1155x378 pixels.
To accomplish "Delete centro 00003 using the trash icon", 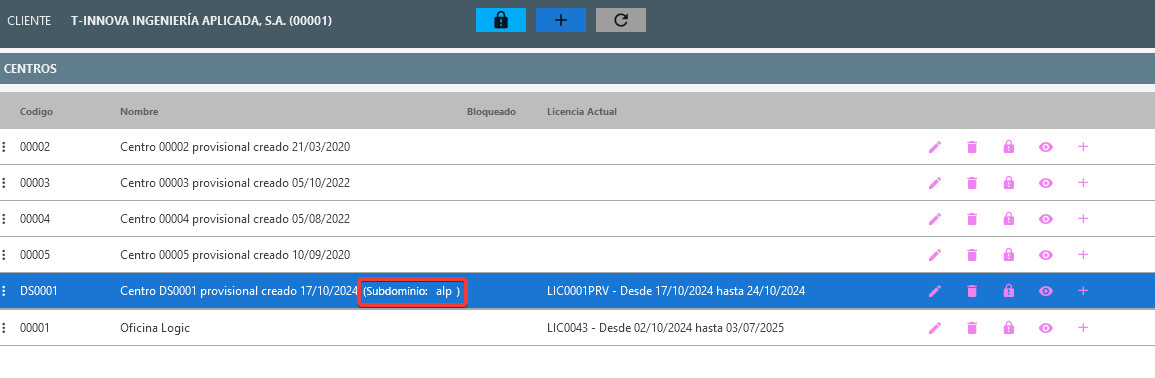I will tap(972, 183).
